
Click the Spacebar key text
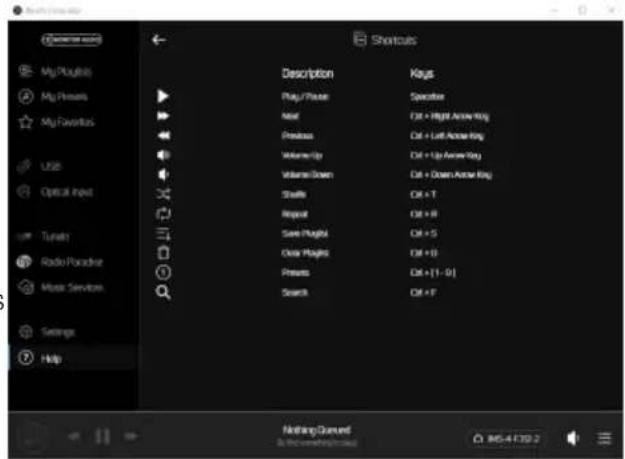tap(427, 97)
